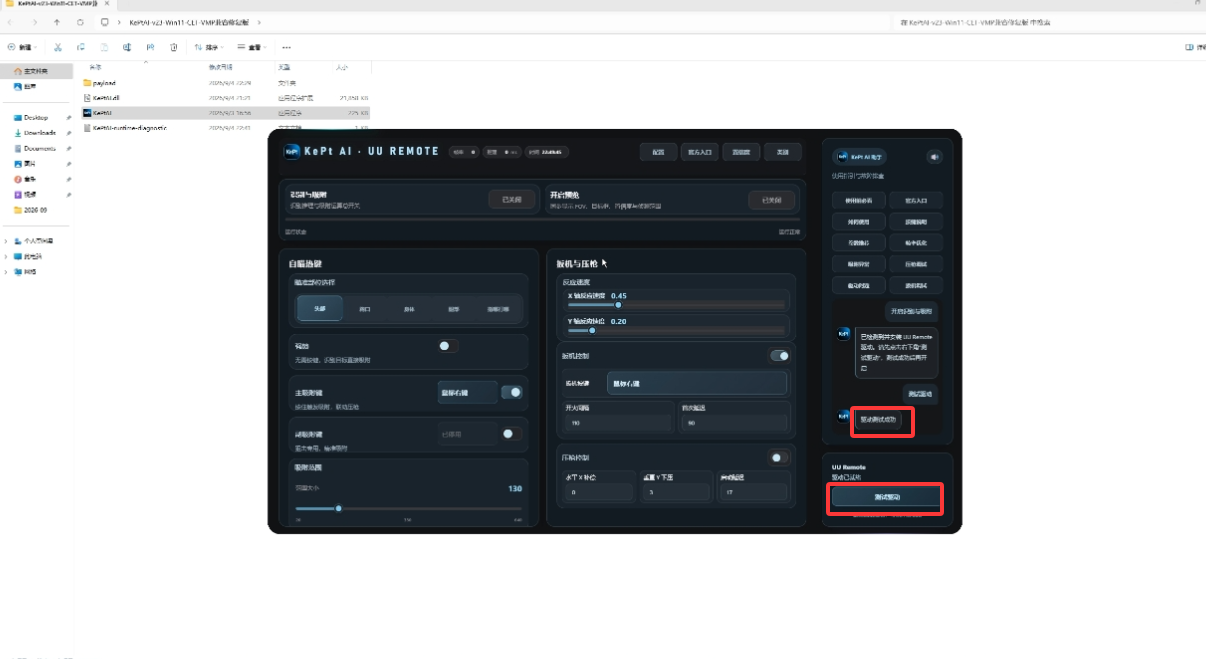The height and width of the screenshot is (659, 1206).
Task: Select the 头部 head aim target tab
Action: pos(320,309)
